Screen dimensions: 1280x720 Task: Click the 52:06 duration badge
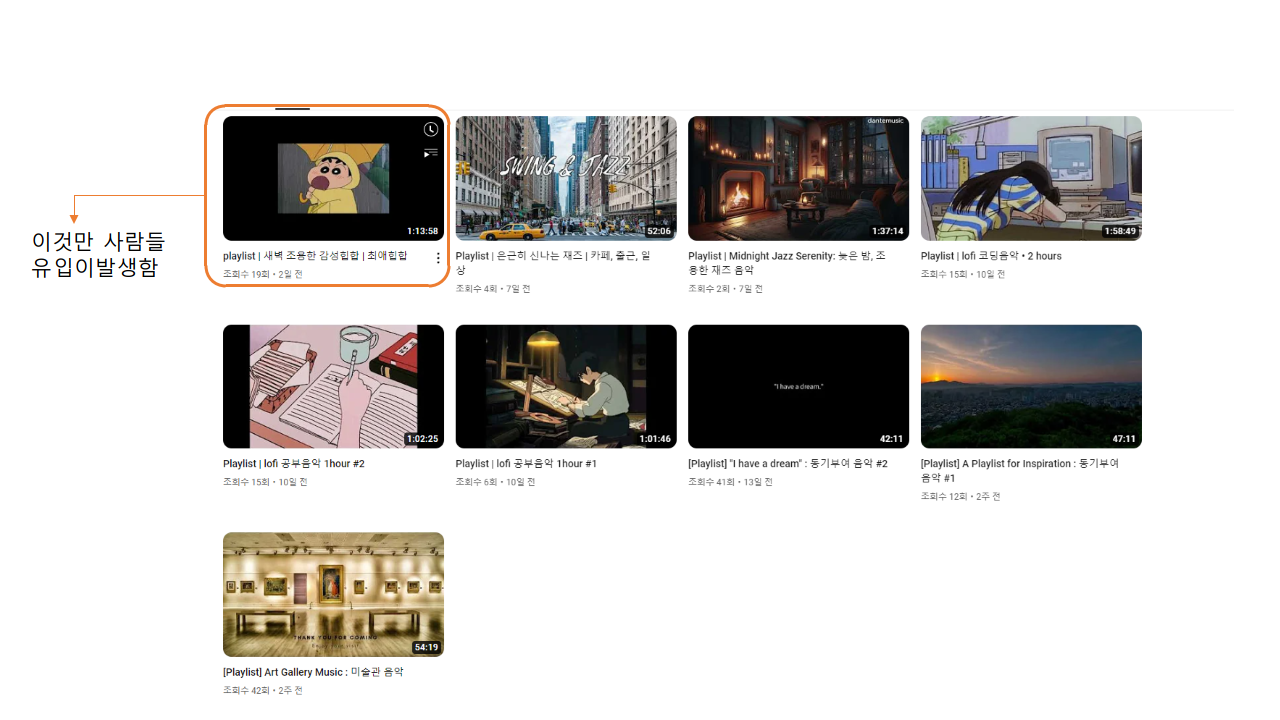659,231
